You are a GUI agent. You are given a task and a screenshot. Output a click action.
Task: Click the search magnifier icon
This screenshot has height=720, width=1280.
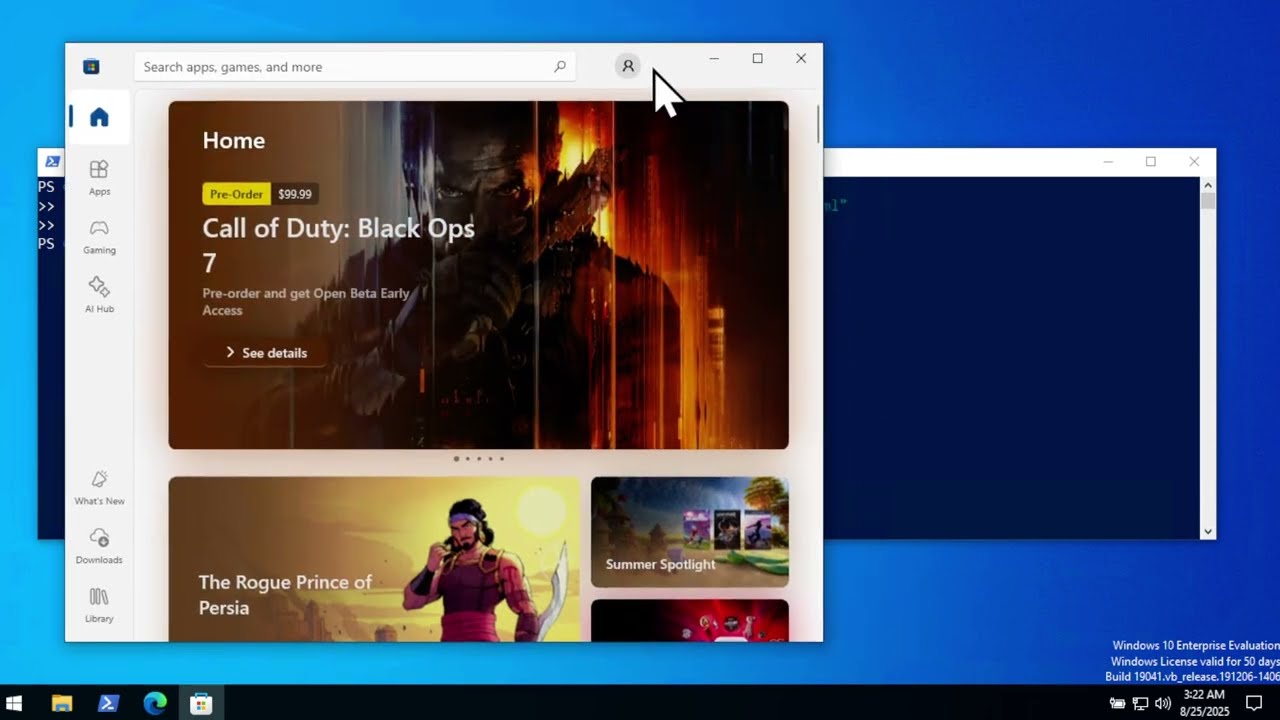560,67
